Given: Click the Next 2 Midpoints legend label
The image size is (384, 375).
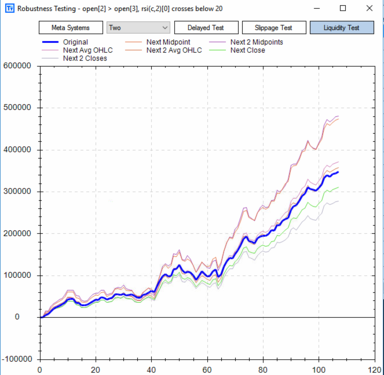Looking at the screenshot, I should pos(257,42).
